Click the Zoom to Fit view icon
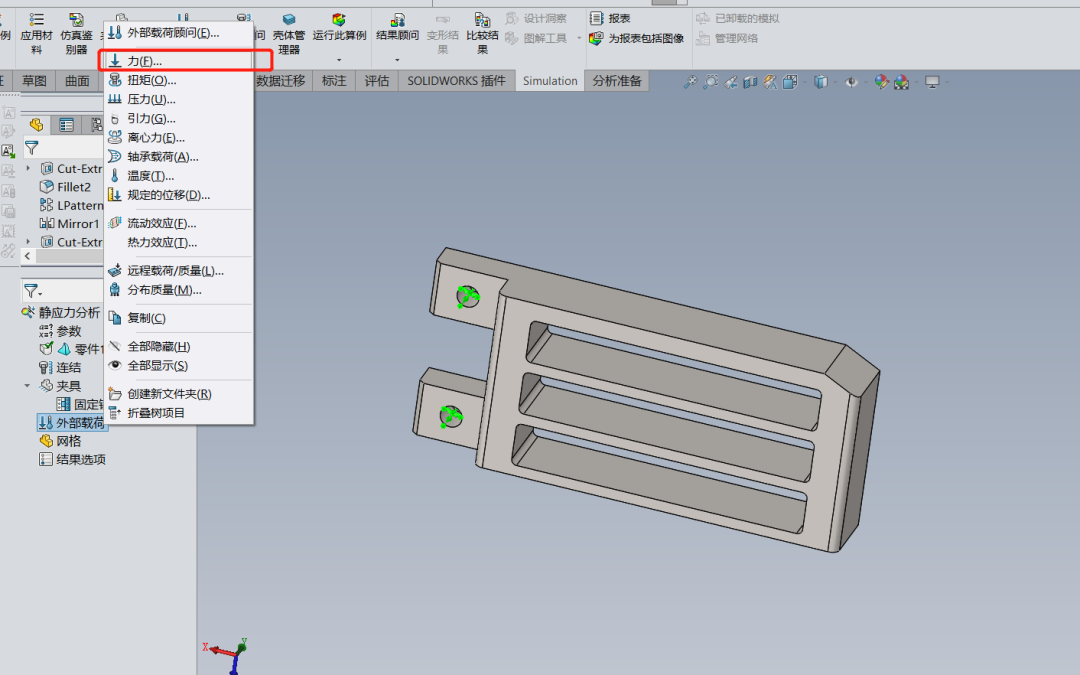This screenshot has height=675, width=1080. pos(690,82)
